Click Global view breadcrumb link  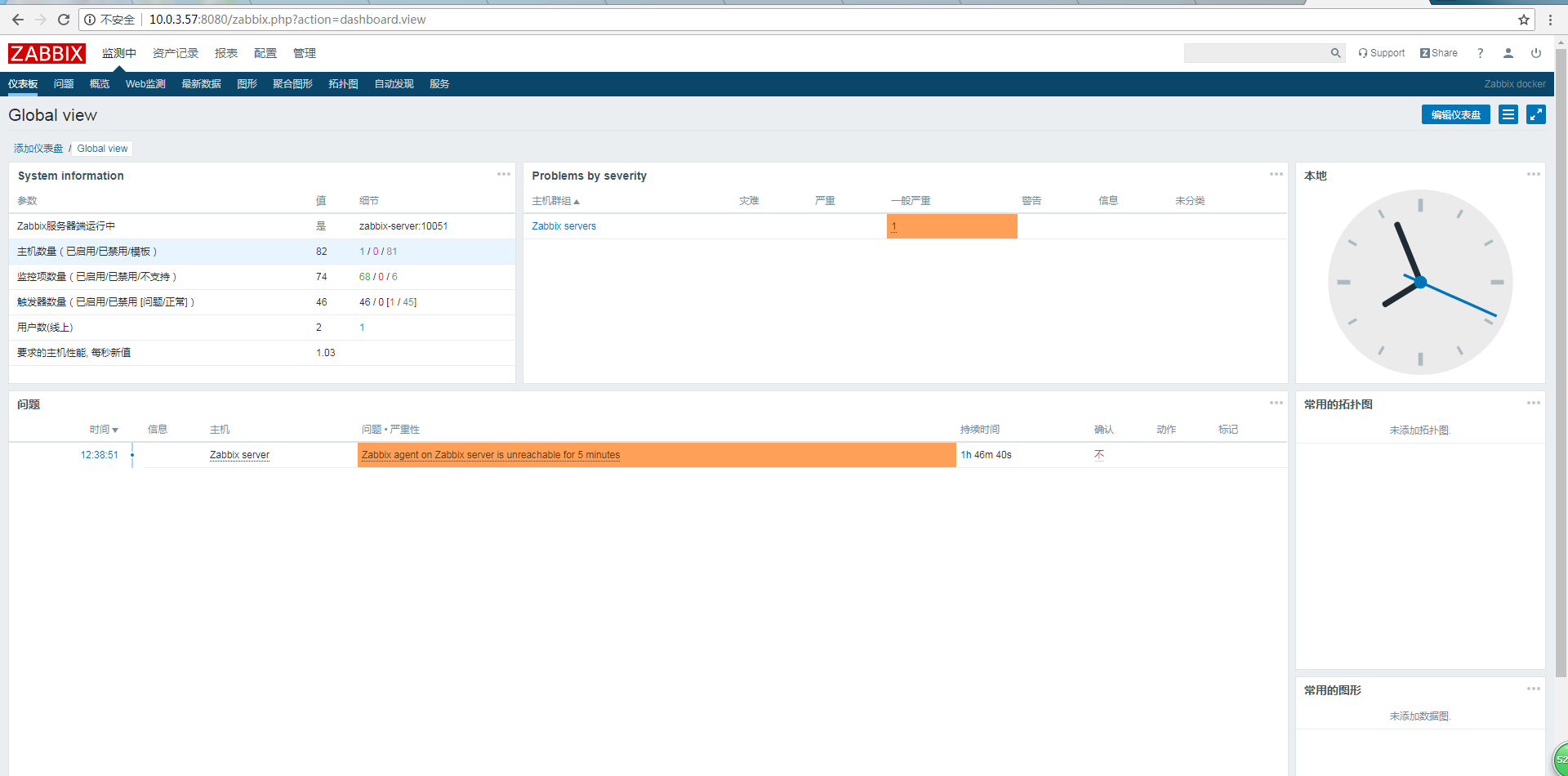pos(102,149)
